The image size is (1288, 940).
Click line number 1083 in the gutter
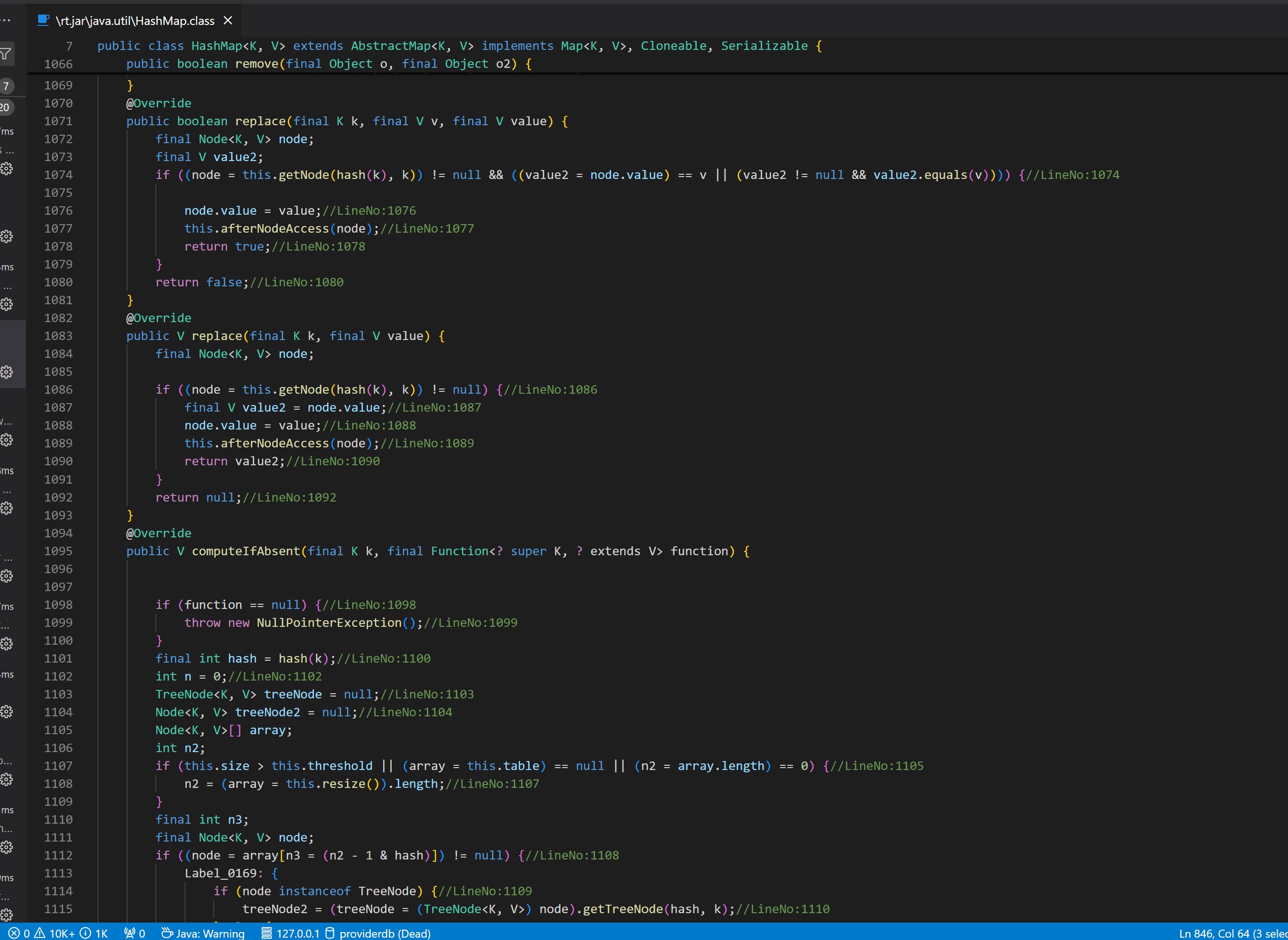[x=58, y=336]
